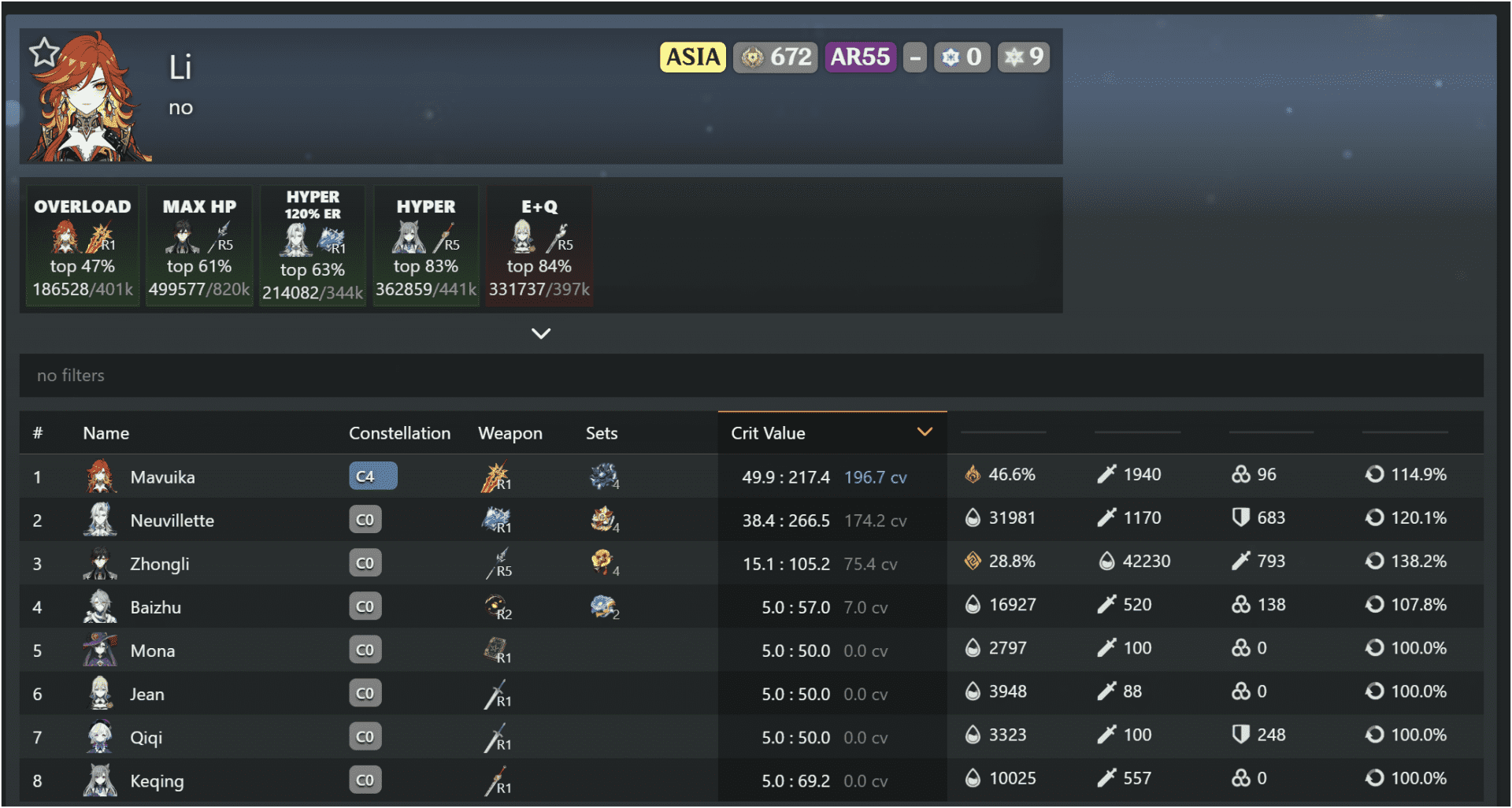Image resolution: width=1512 pixels, height=808 pixels.
Task: Click Mavuika's 4-piece artifact set icon
Action: click(604, 476)
